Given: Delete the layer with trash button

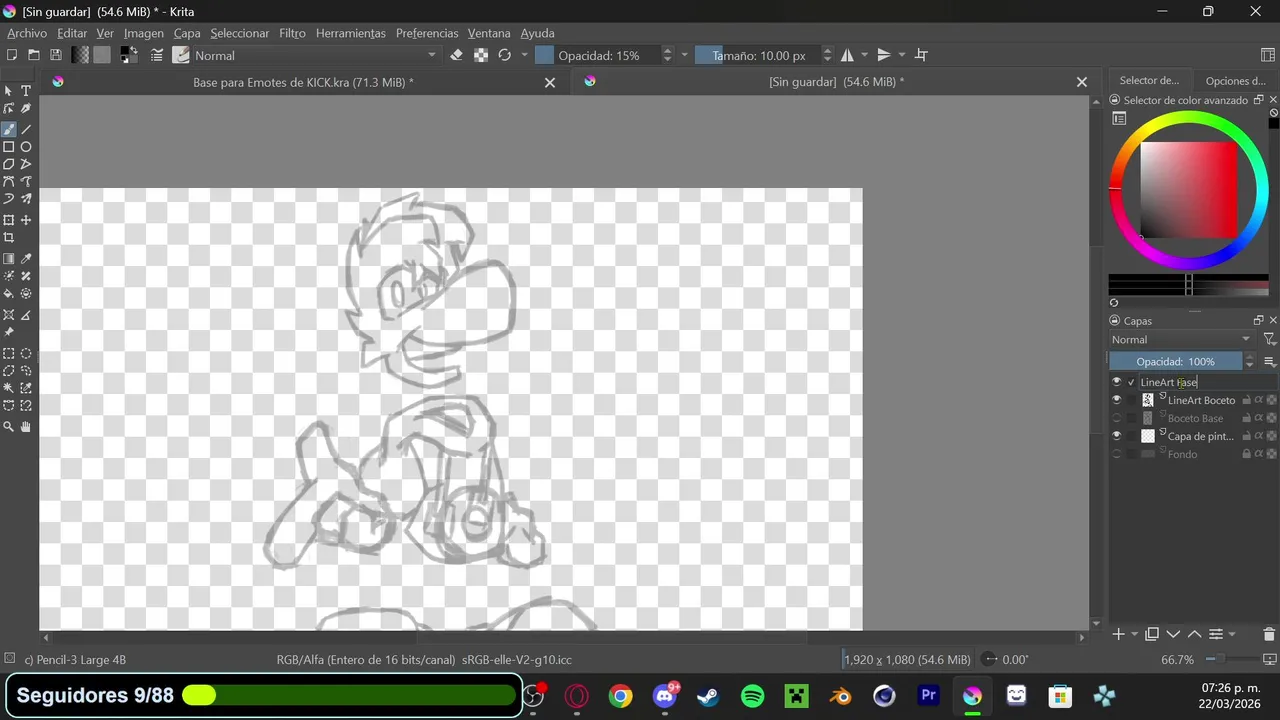Looking at the screenshot, I should (1269, 634).
